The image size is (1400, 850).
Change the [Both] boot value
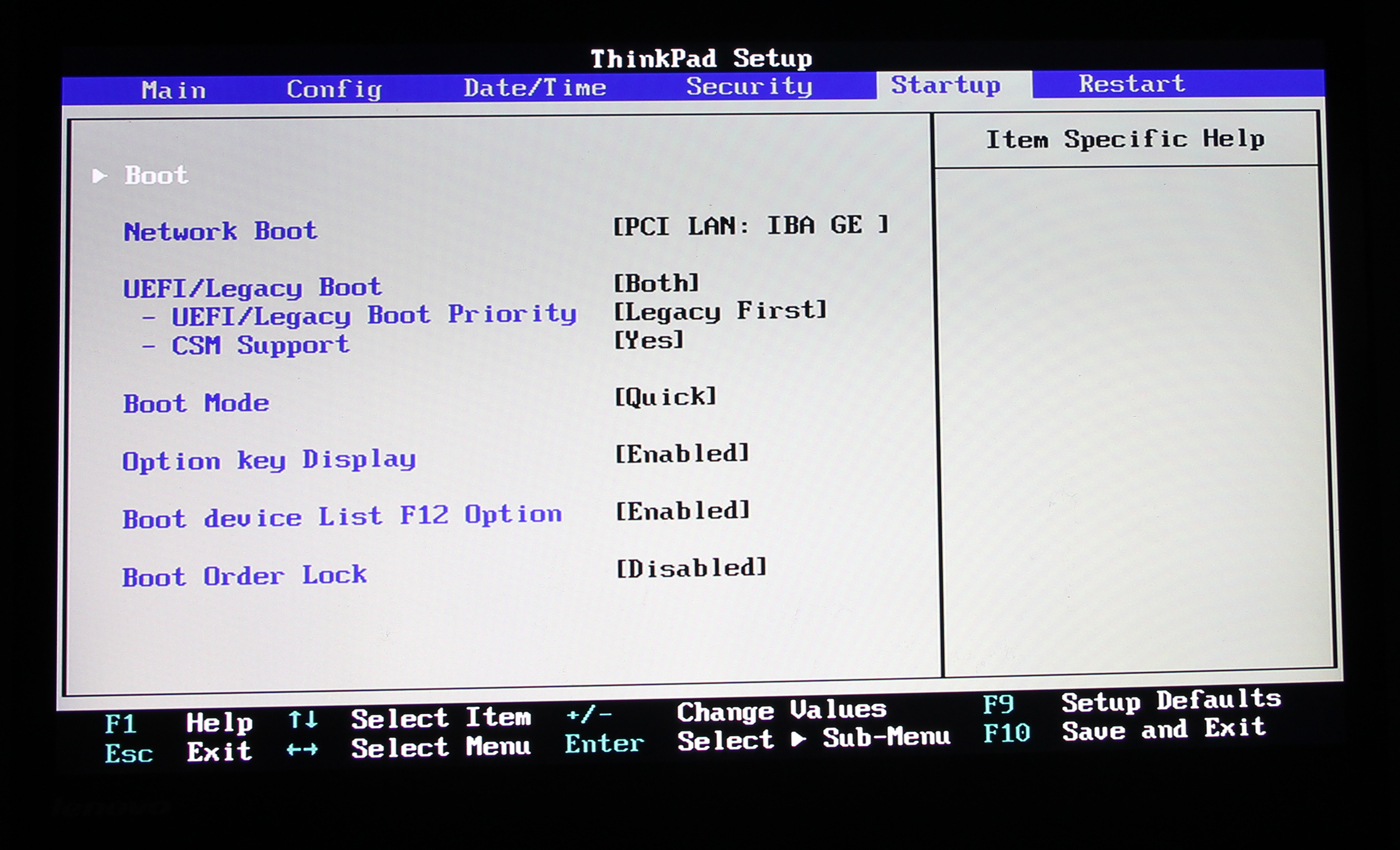pos(656,283)
